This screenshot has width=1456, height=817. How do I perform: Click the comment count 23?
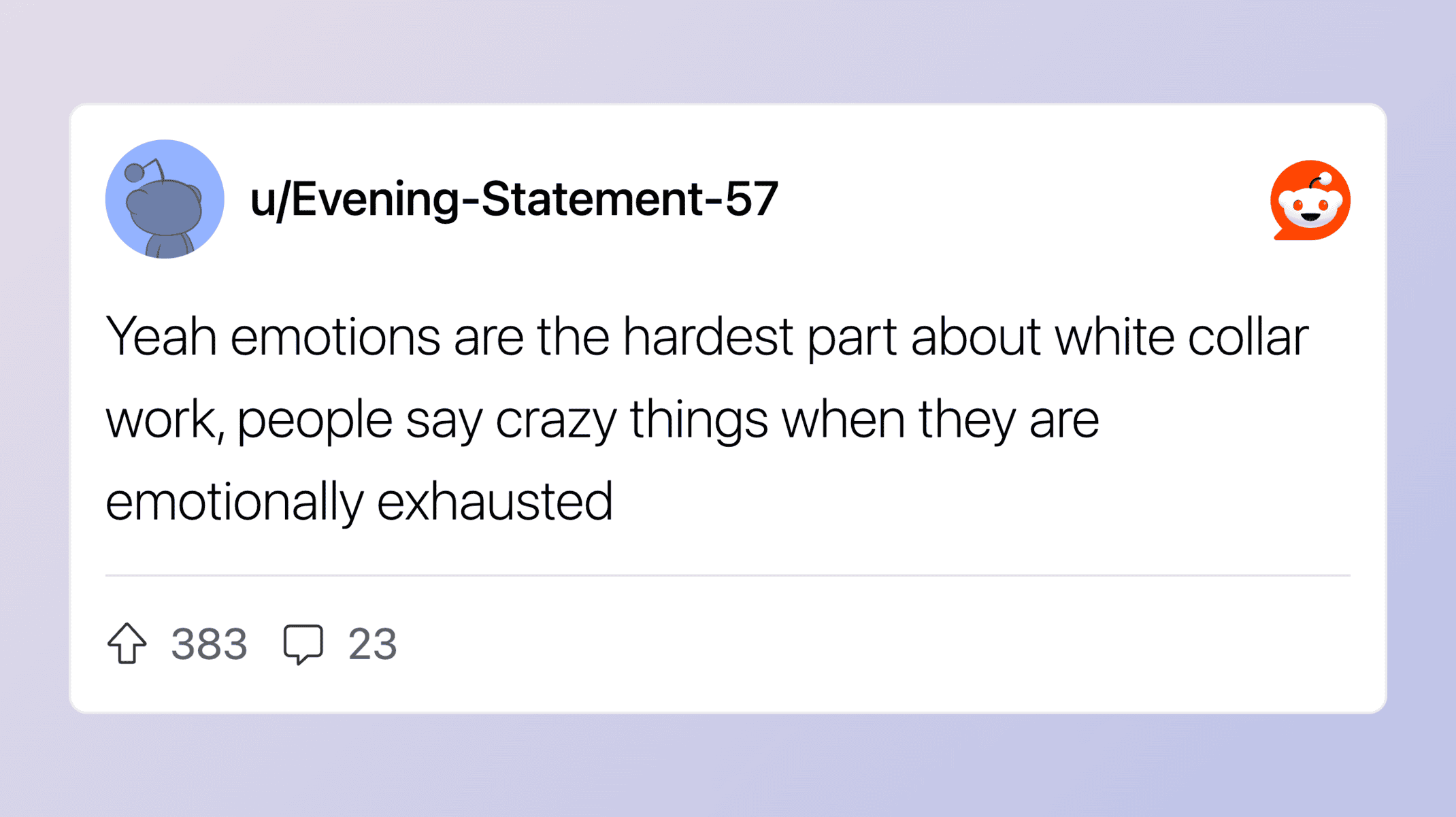(x=372, y=644)
